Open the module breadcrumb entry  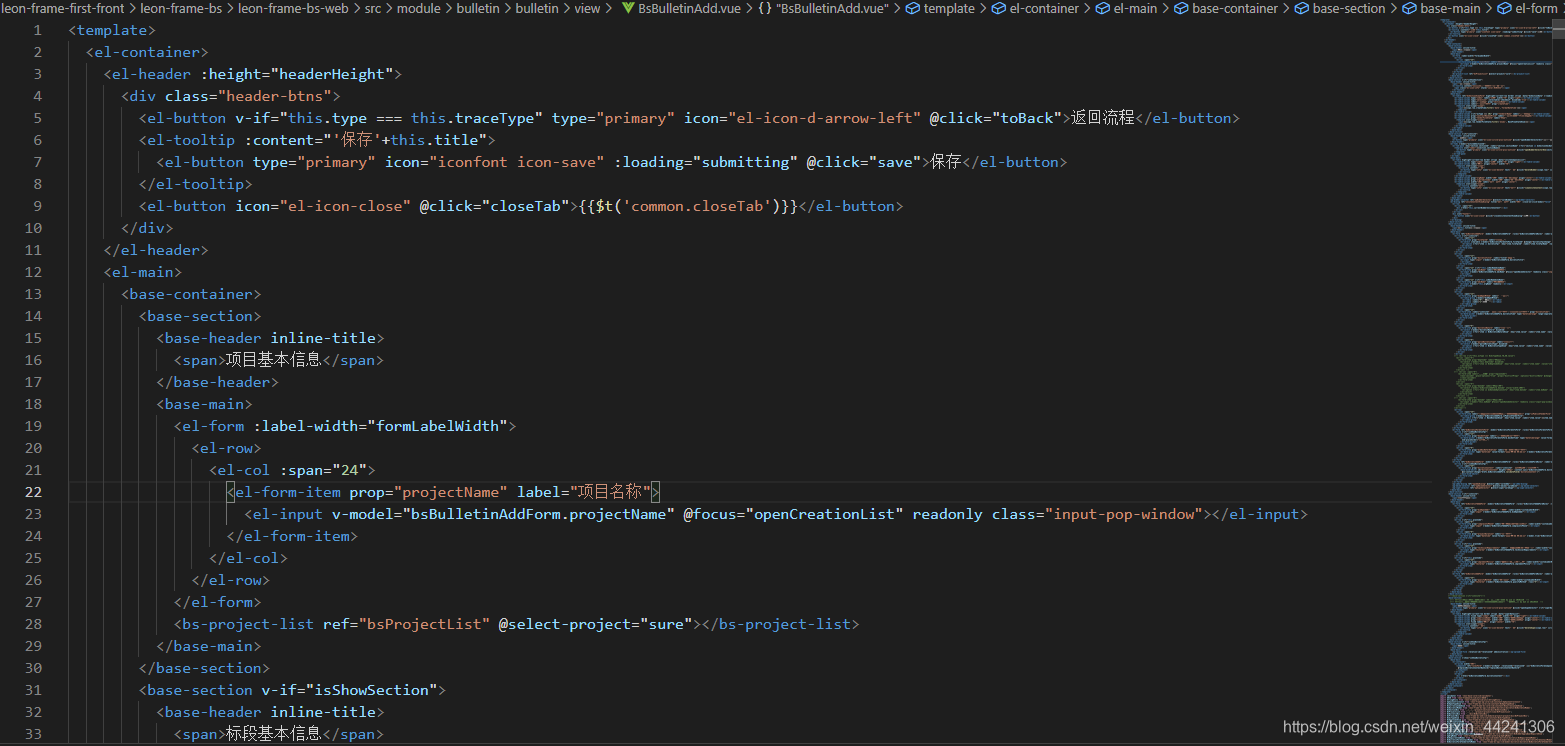pos(419,8)
